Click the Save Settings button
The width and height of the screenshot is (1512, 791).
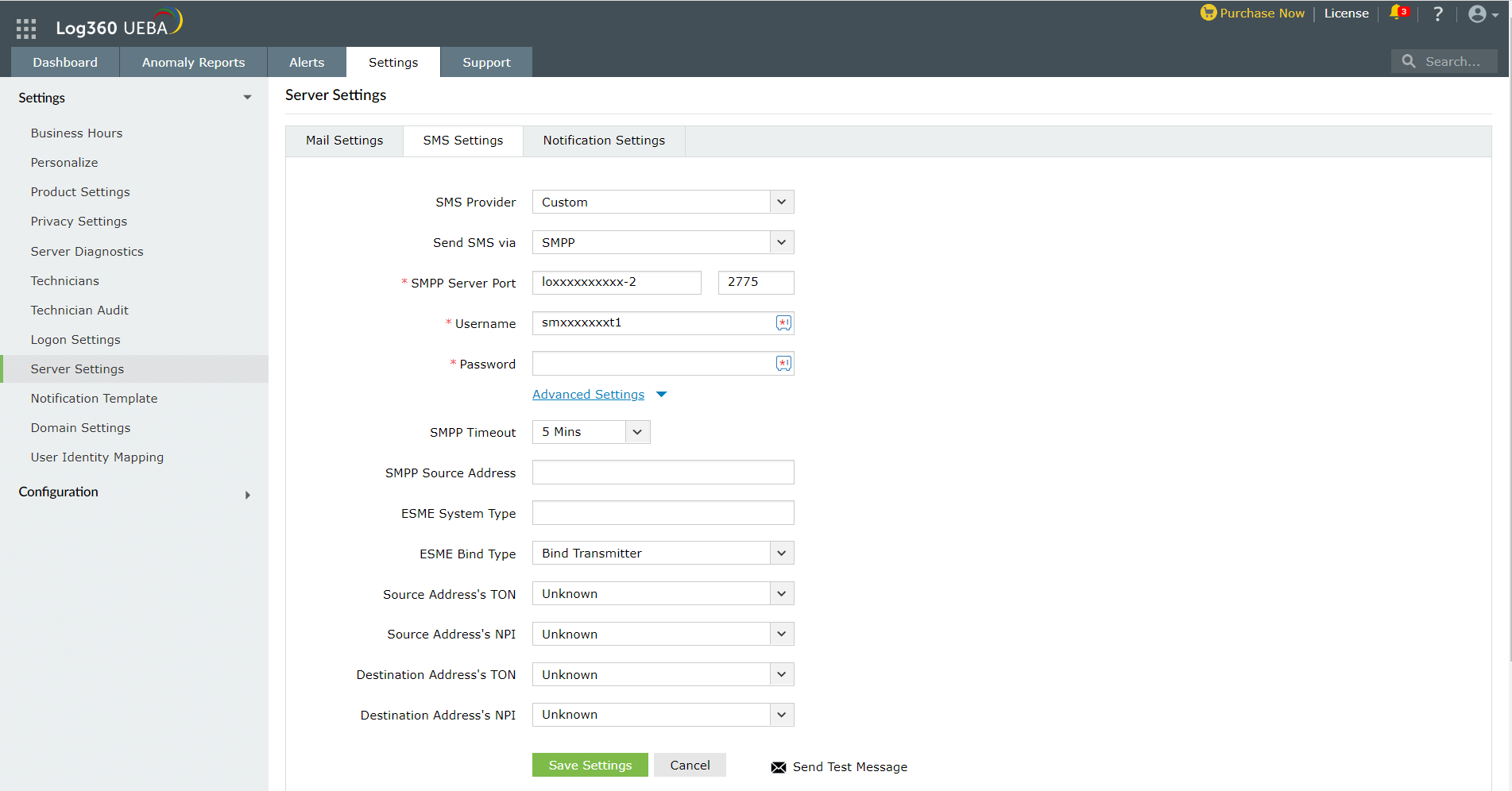[590, 765]
